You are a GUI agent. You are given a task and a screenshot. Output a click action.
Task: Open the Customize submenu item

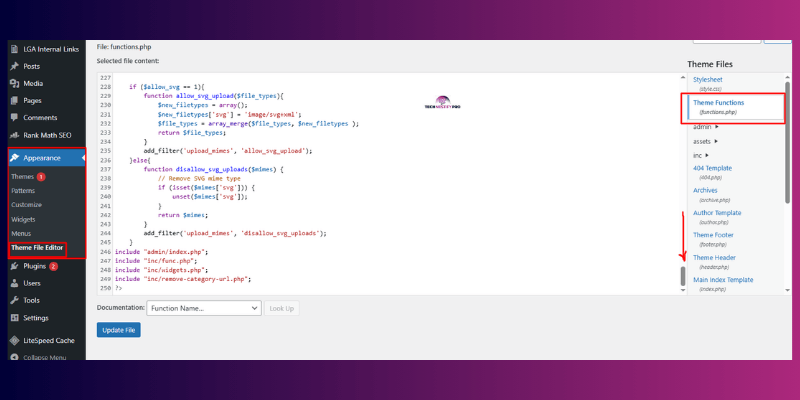click(x=27, y=205)
